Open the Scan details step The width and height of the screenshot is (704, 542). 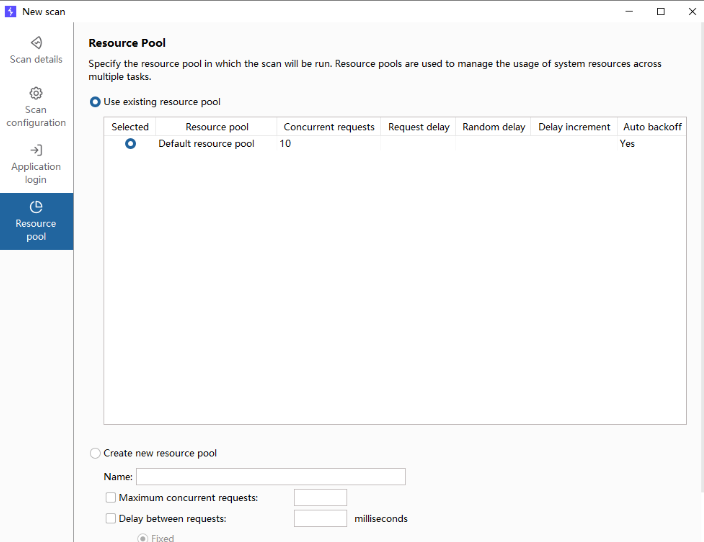[x=36, y=50]
